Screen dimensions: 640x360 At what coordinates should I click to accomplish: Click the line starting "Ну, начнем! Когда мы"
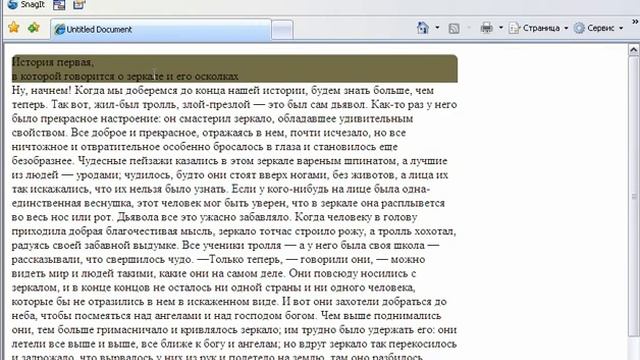(x=222, y=90)
